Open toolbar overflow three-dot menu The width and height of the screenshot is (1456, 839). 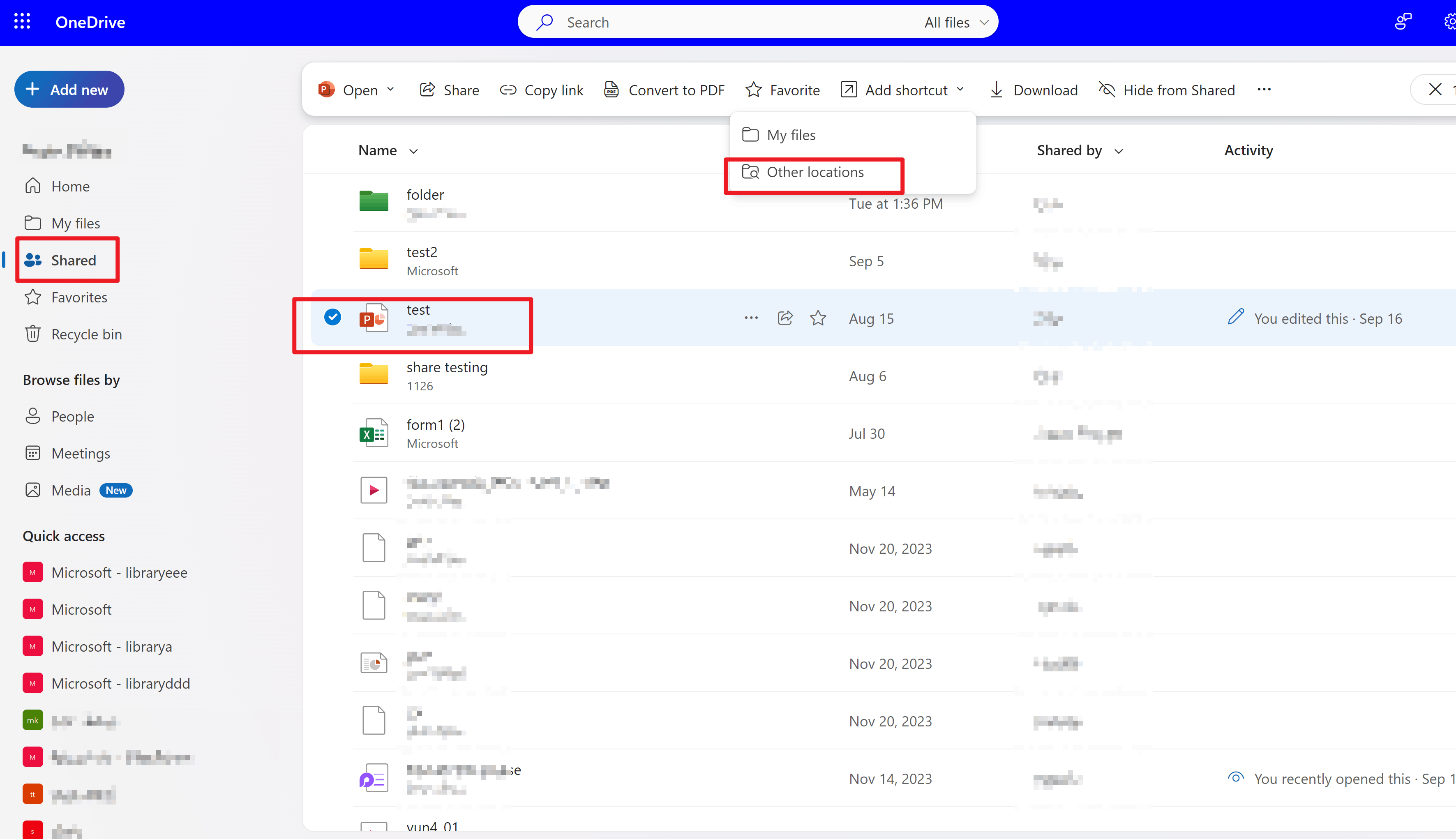[1264, 90]
